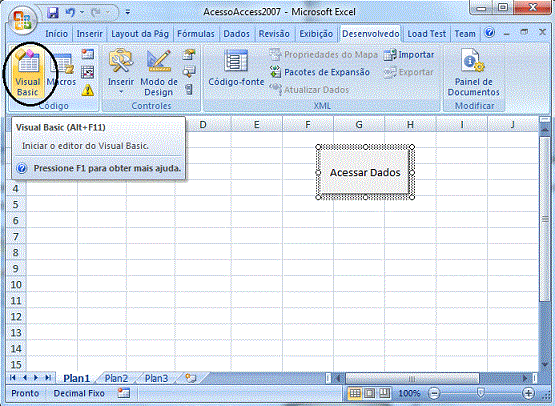
Task: Click the Run Dialog icon in Controles
Action: point(189,90)
